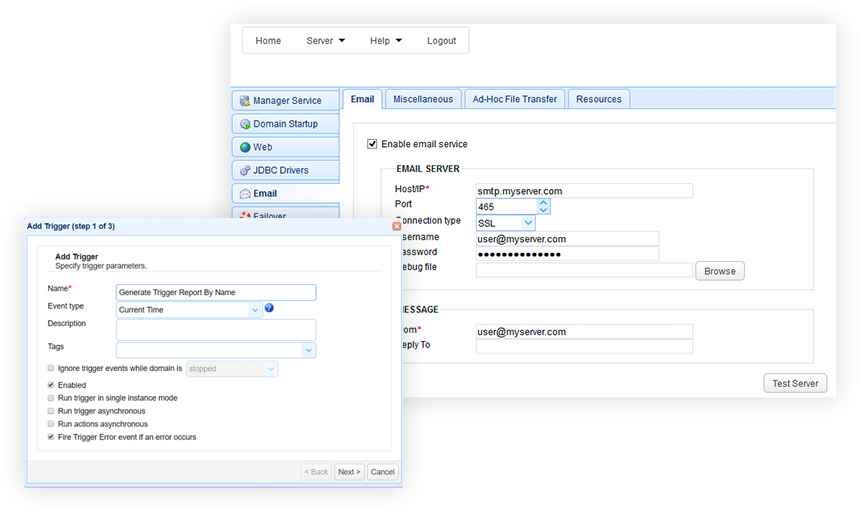Uncheck the Enabled checkbox
Viewport: 860px width, 512px height.
[x=51, y=385]
